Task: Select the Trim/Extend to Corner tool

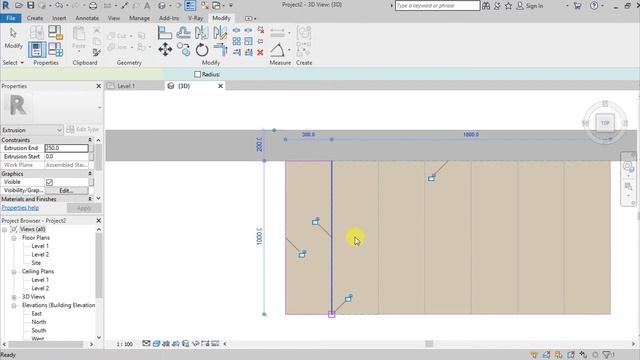Action: [220, 50]
